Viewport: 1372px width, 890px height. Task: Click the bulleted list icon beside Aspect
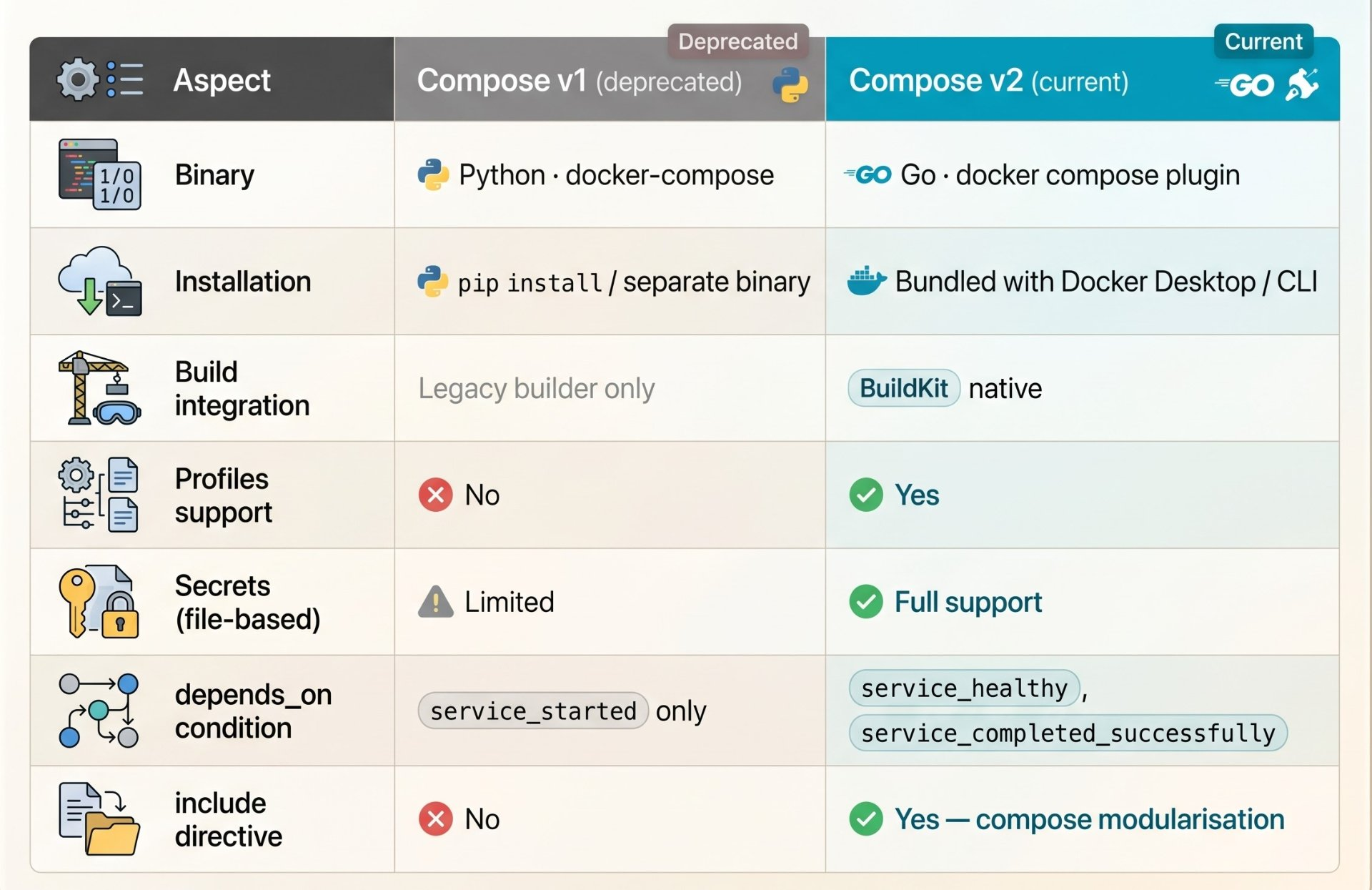click(x=125, y=79)
